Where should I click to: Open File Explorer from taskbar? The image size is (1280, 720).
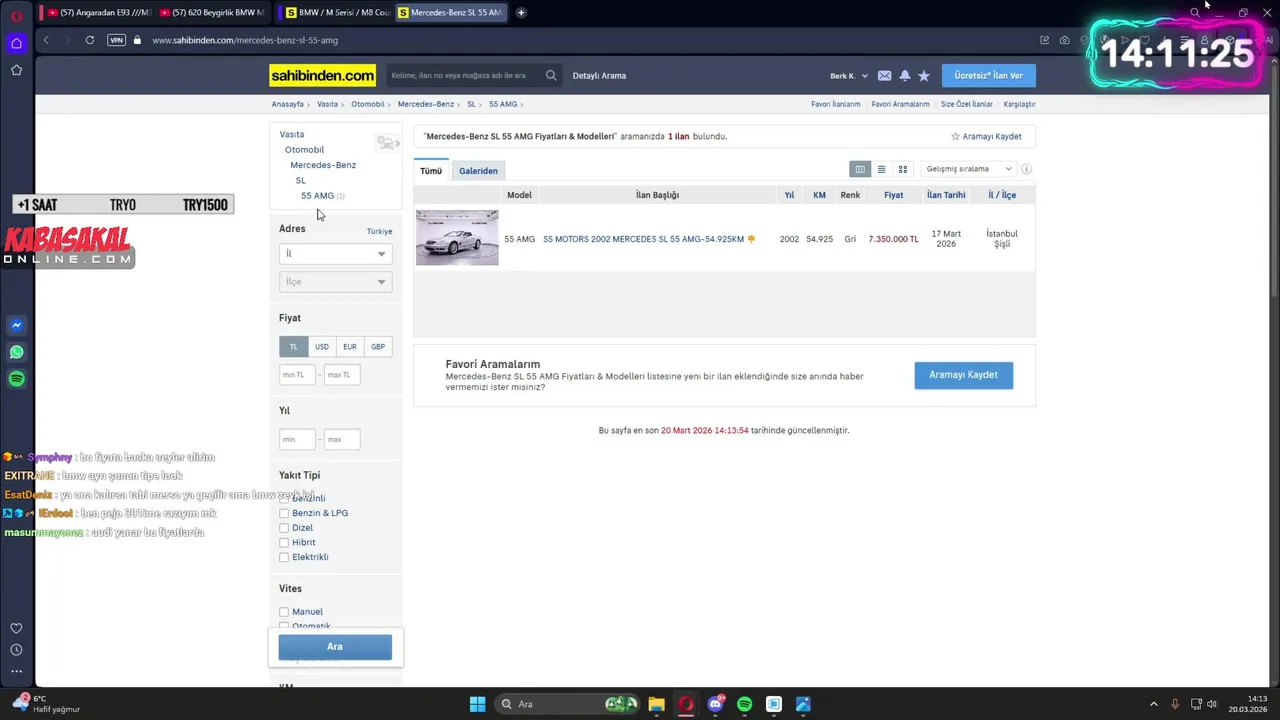(x=656, y=704)
